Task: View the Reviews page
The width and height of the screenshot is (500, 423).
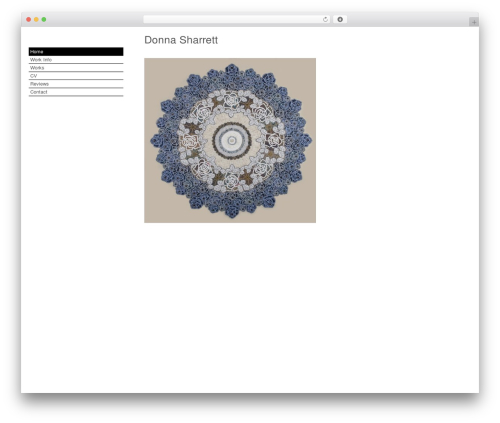Action: (76, 84)
